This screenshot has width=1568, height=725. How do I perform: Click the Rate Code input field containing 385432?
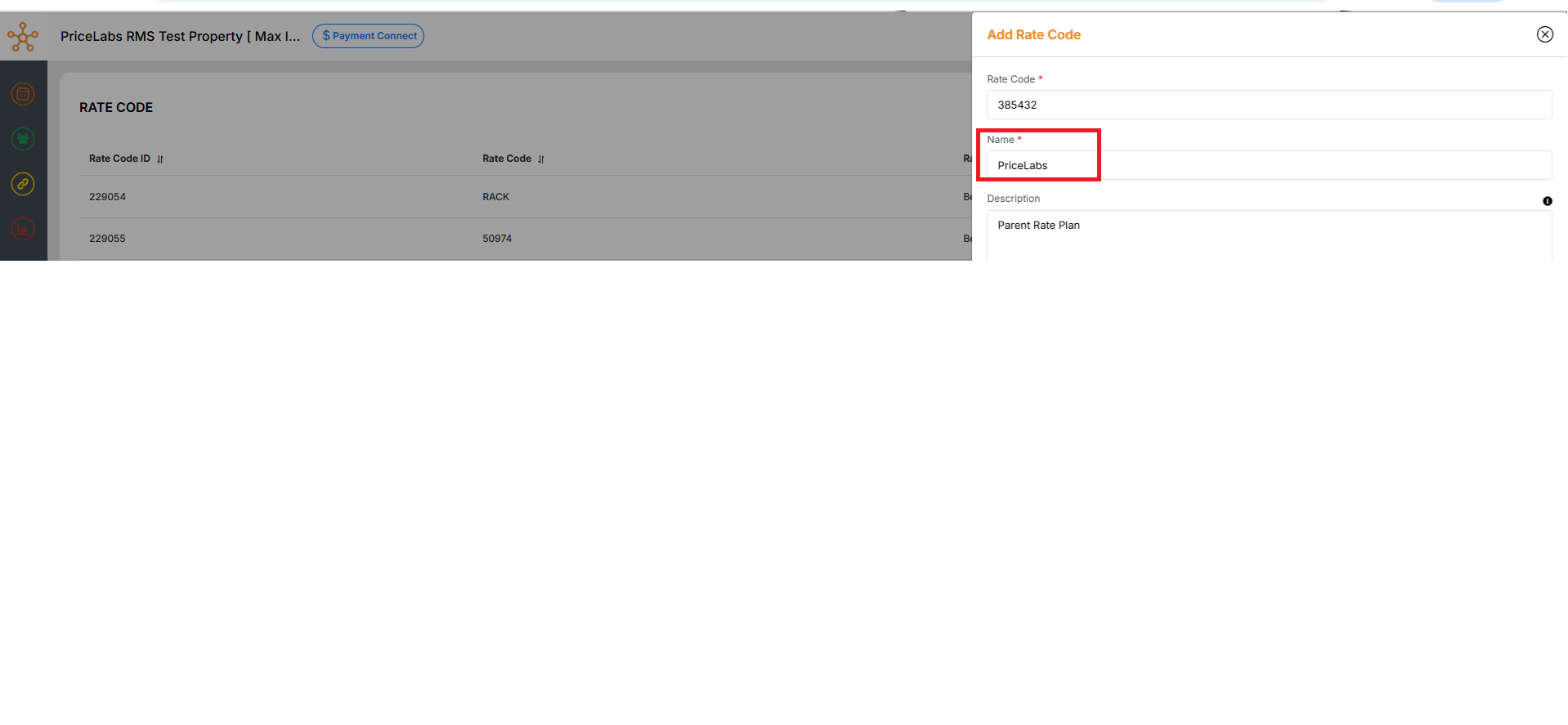click(1268, 105)
